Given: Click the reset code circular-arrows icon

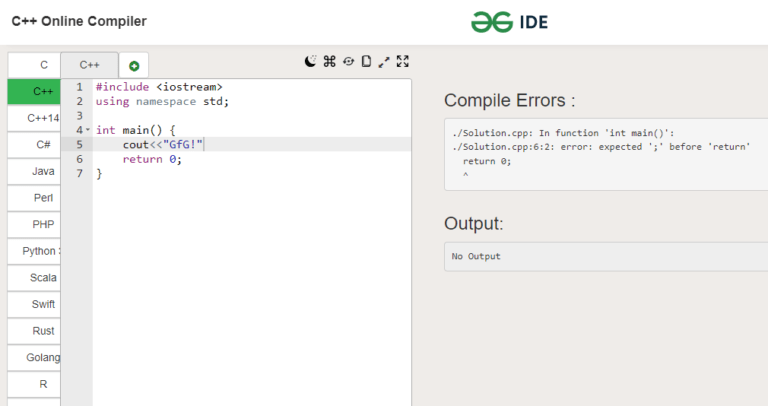Looking at the screenshot, I should (x=348, y=61).
